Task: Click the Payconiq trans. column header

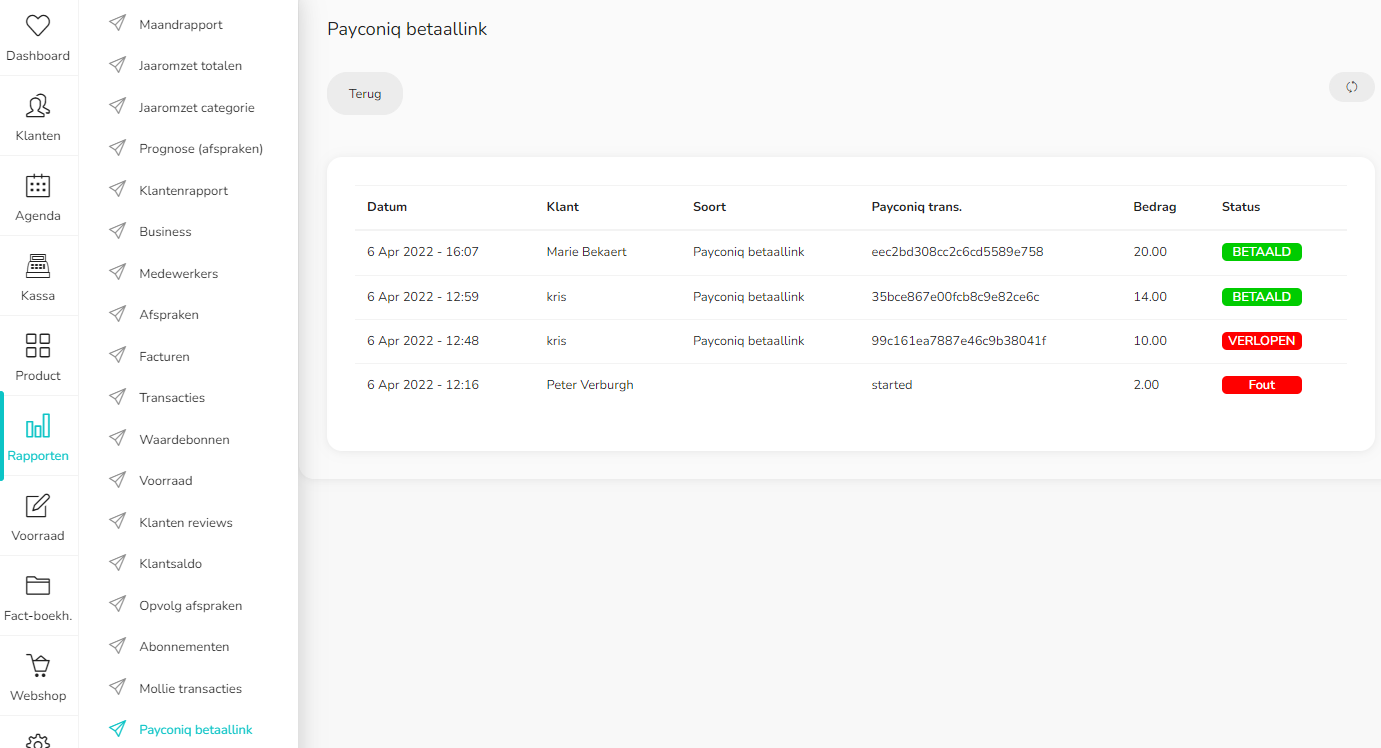Action: [916, 207]
